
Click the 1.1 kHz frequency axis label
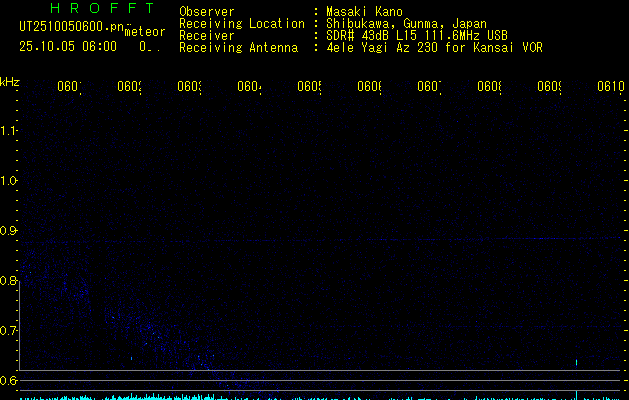[10, 131]
